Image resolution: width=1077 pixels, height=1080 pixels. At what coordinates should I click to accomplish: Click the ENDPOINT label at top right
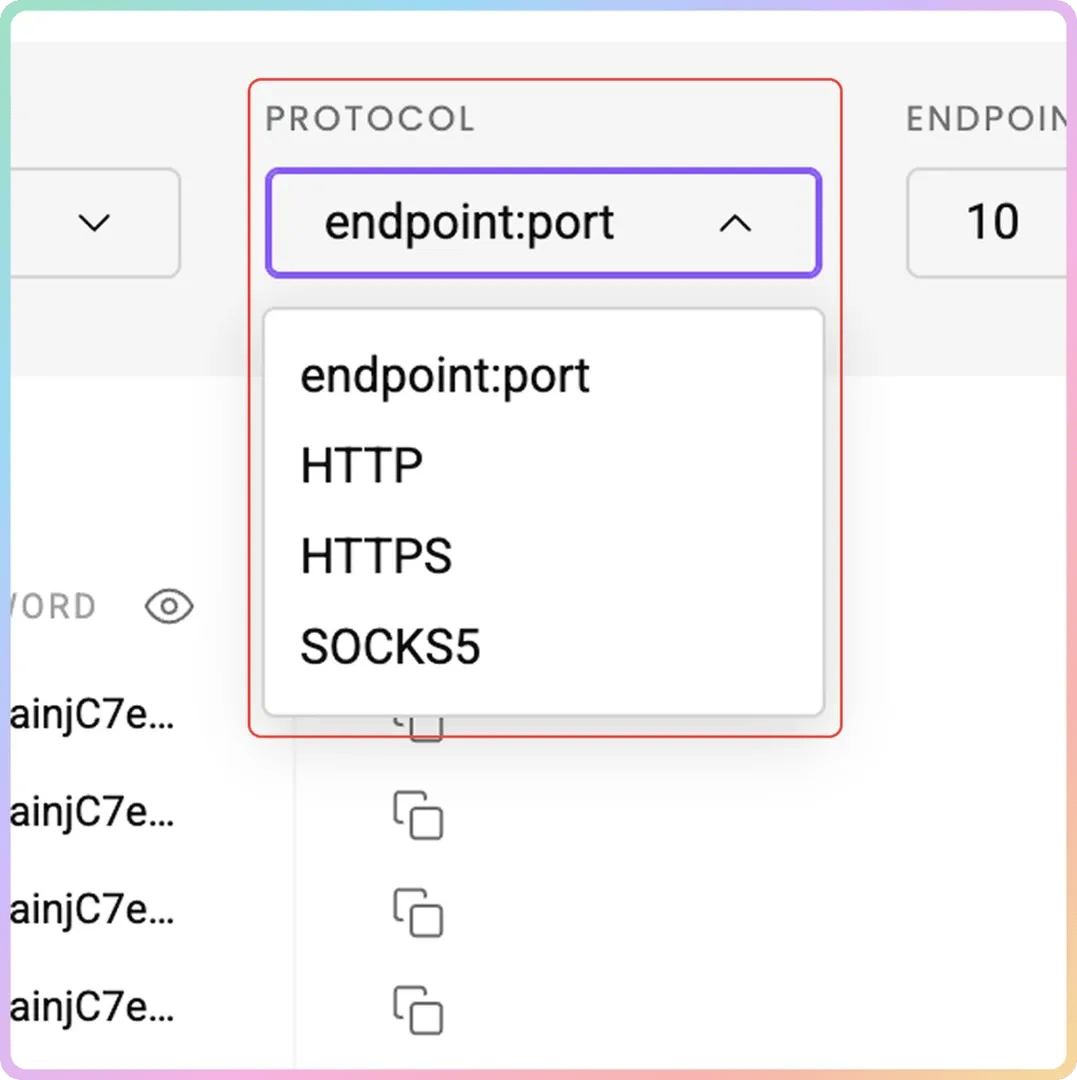click(985, 119)
